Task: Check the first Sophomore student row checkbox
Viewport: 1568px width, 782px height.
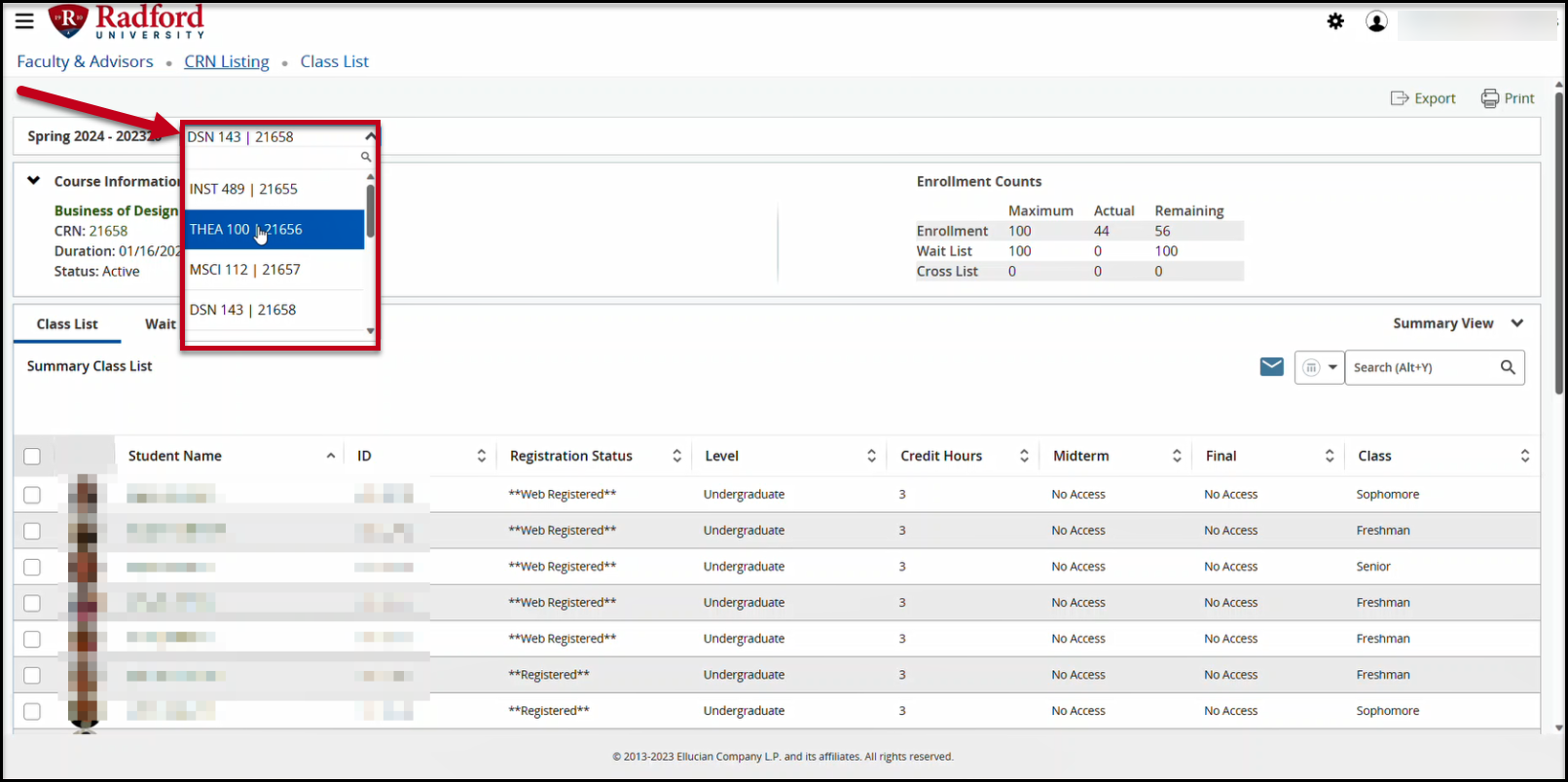Action: click(32, 495)
